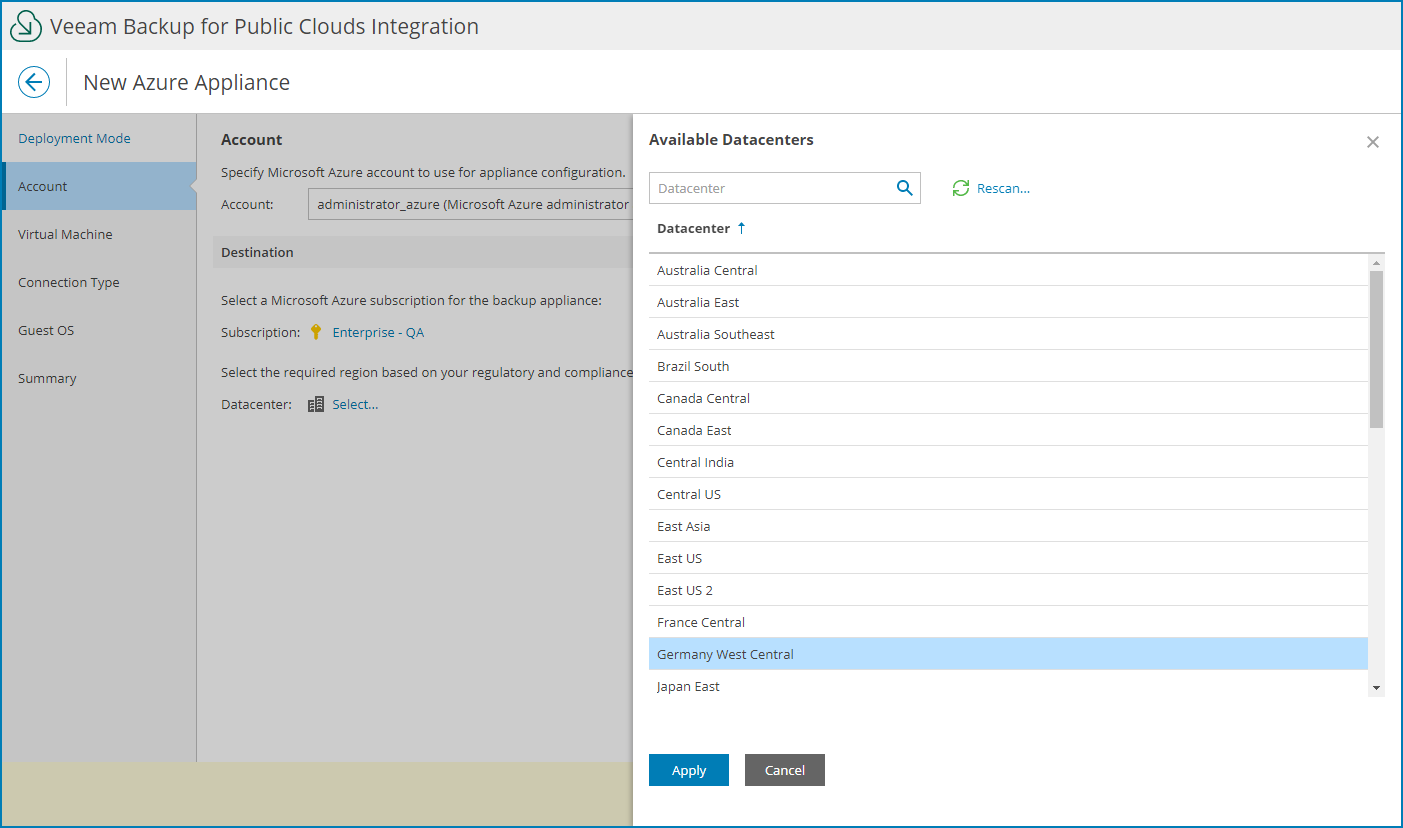Click inside the Datacenter search box
This screenshot has height=828, width=1403.
tap(770, 188)
